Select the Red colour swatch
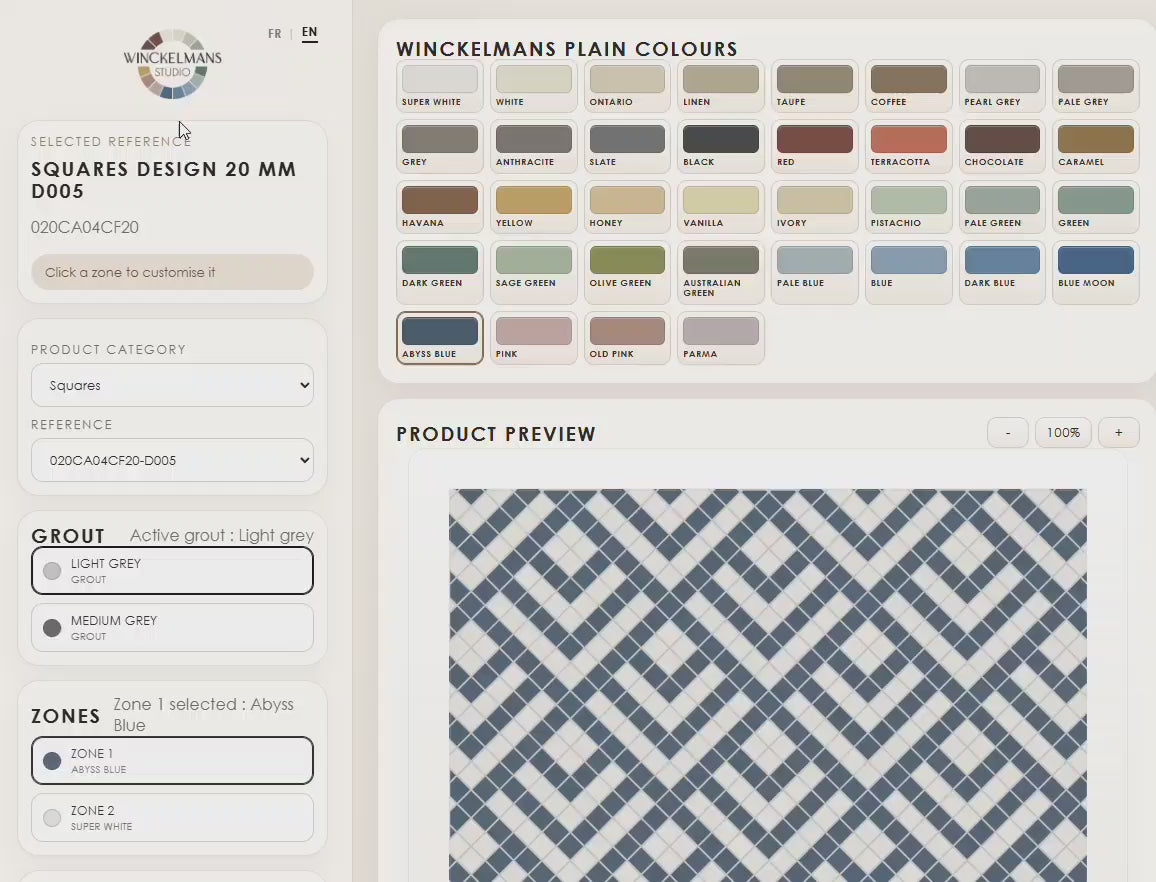 (x=815, y=146)
